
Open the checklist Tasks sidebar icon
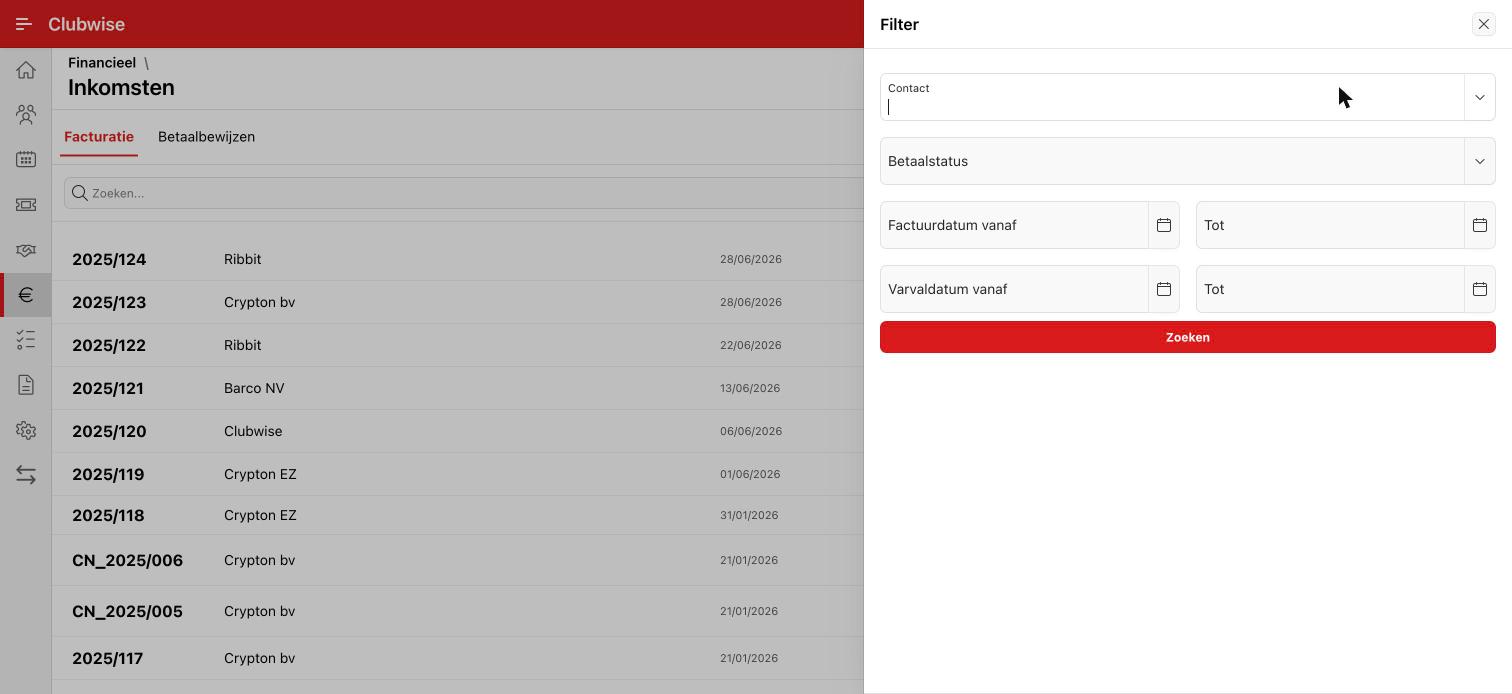pos(26,340)
